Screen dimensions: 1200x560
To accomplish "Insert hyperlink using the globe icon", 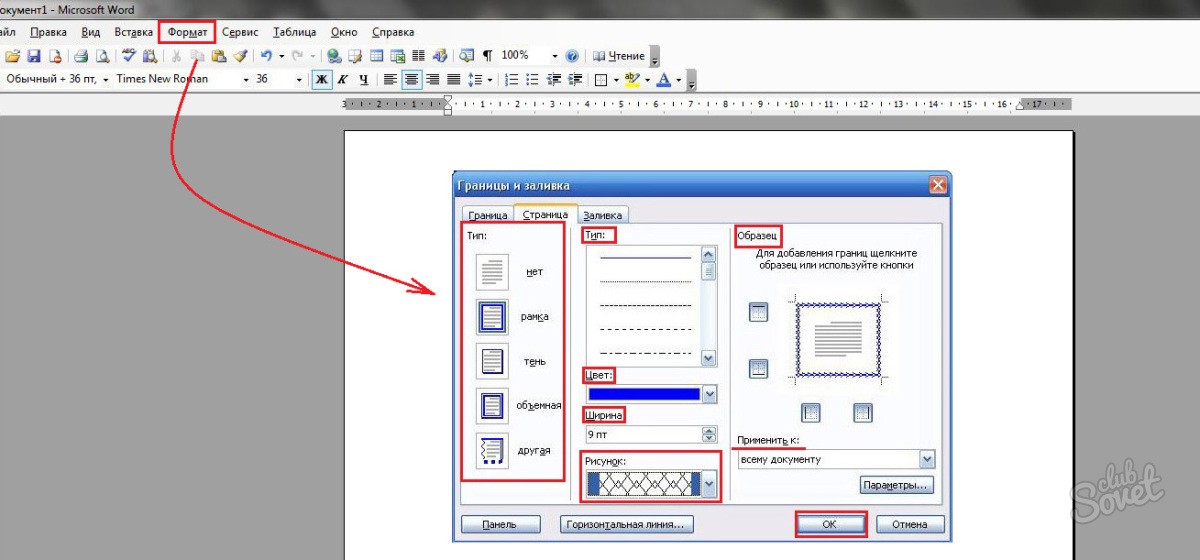I will 334,56.
